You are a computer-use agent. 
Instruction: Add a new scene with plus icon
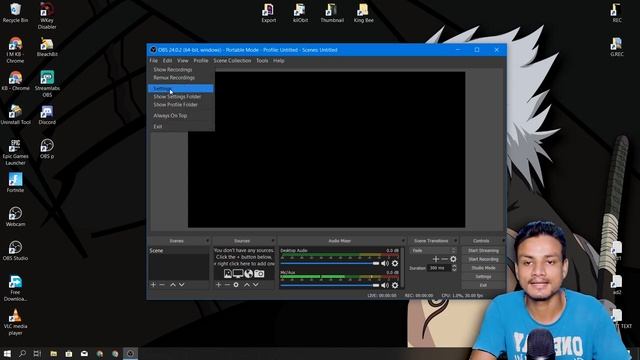click(x=153, y=284)
